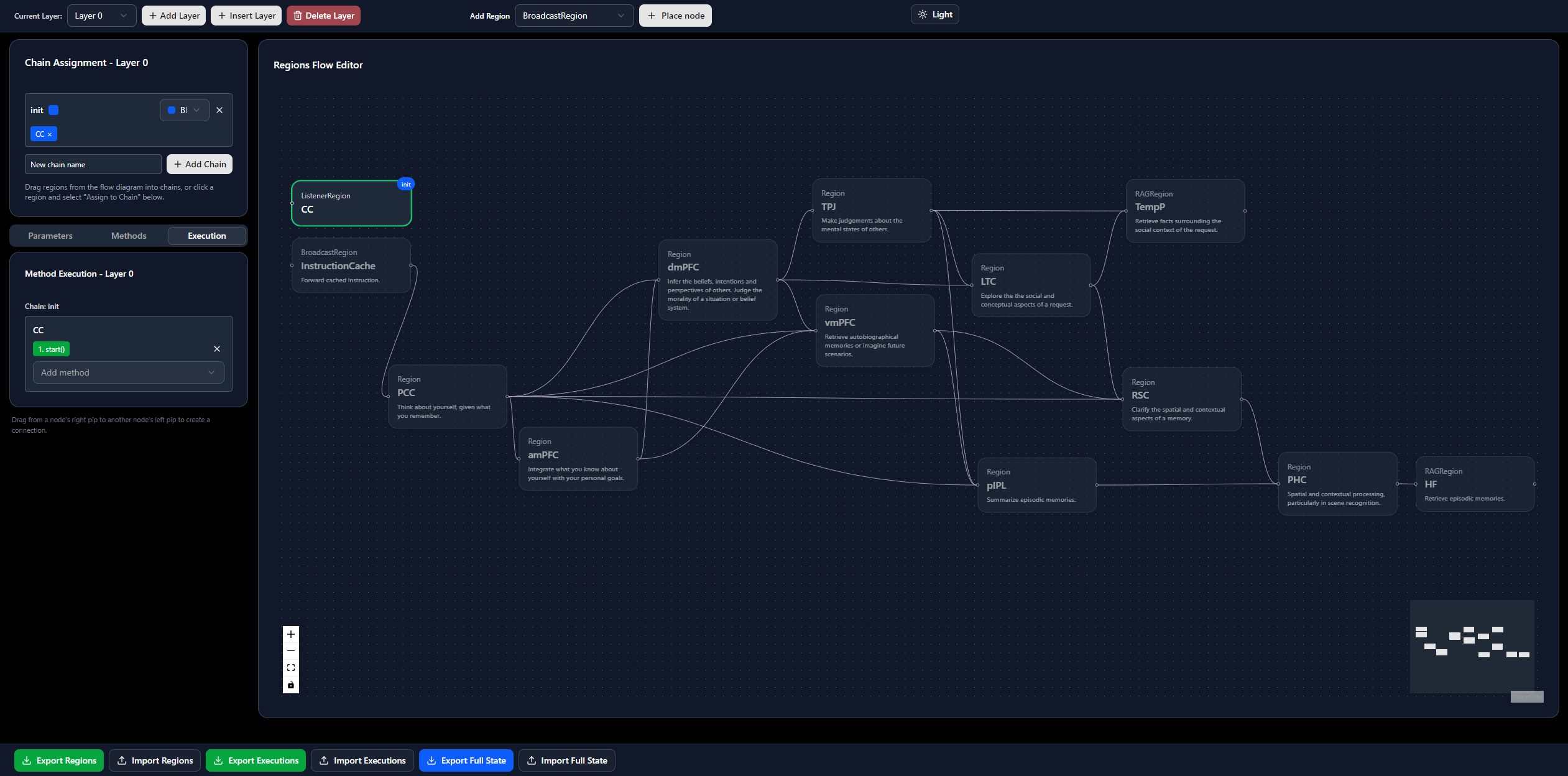
Task: Expand the Add method dropdown
Action: 129,372
